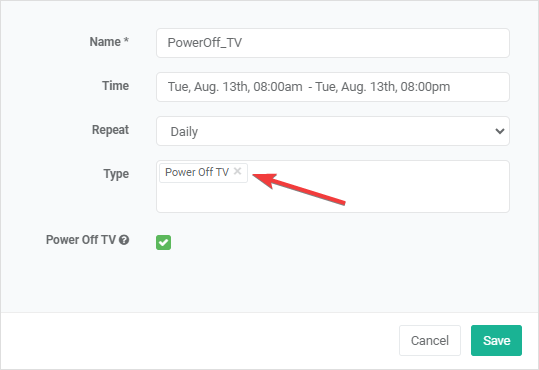This screenshot has width=539, height=370.
Task: Click the red arrow annotation
Action: click(299, 188)
